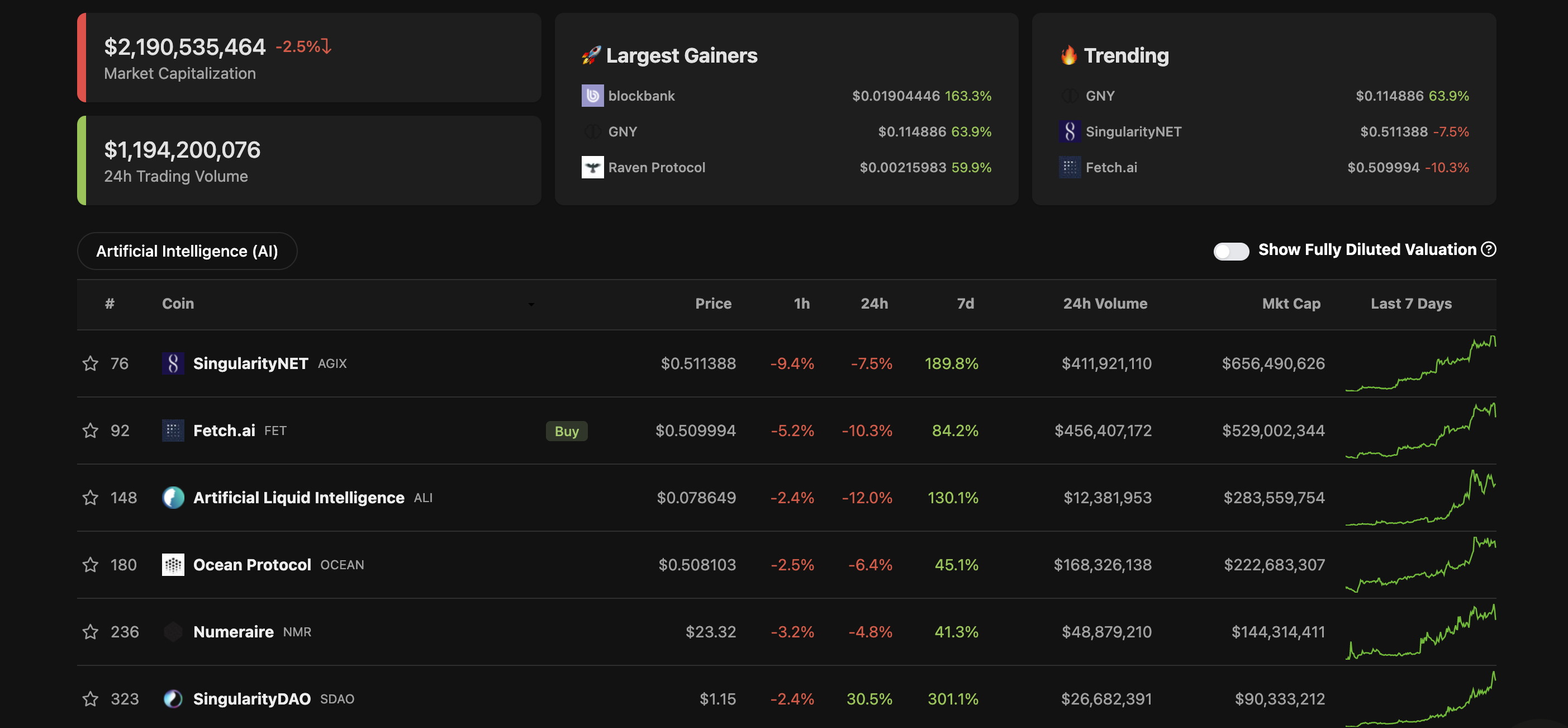Image resolution: width=1568 pixels, height=728 pixels.
Task: Click the Artificial Liquid Intelligence coin icon
Action: pos(173,498)
